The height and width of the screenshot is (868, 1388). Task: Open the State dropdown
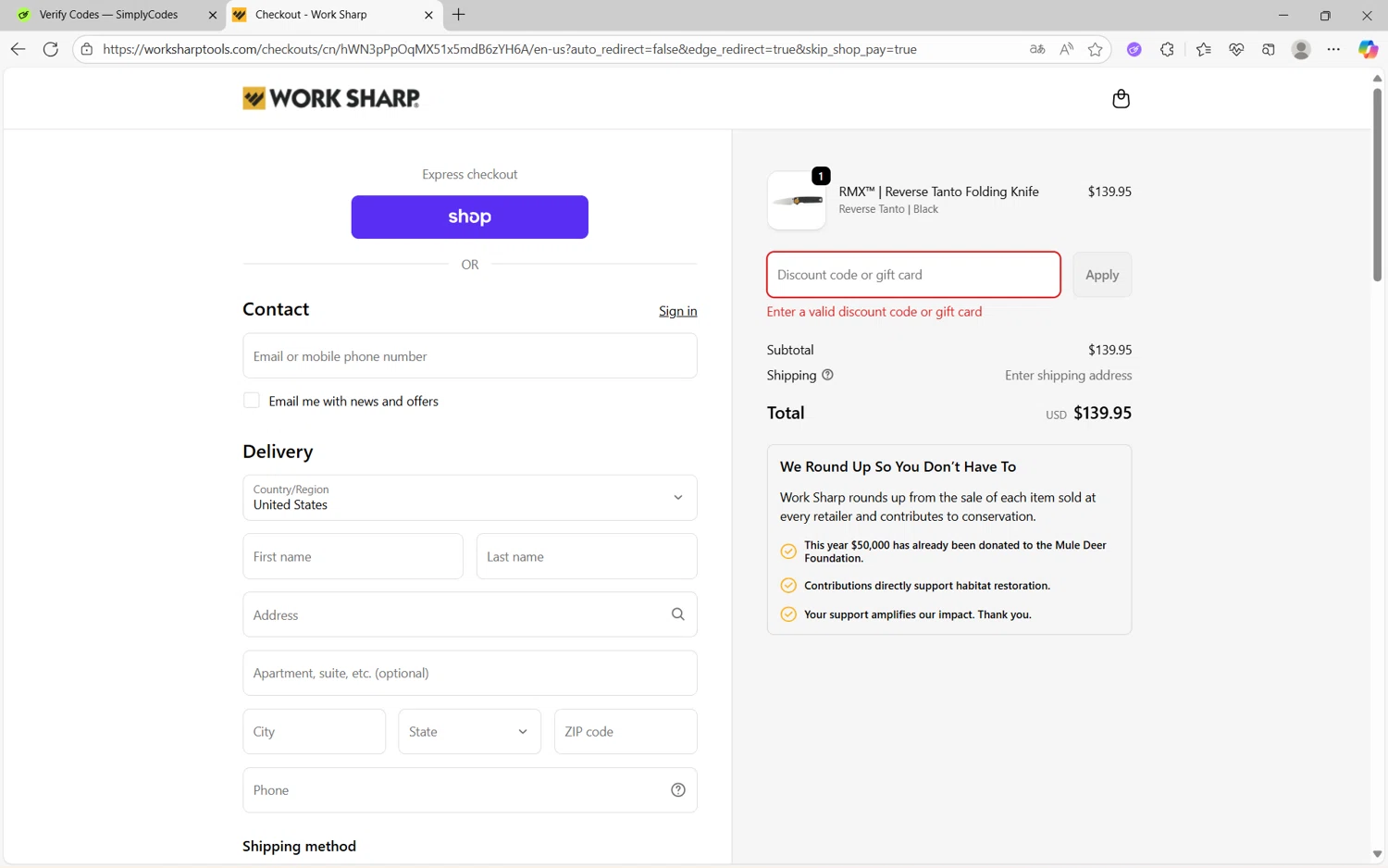click(470, 732)
